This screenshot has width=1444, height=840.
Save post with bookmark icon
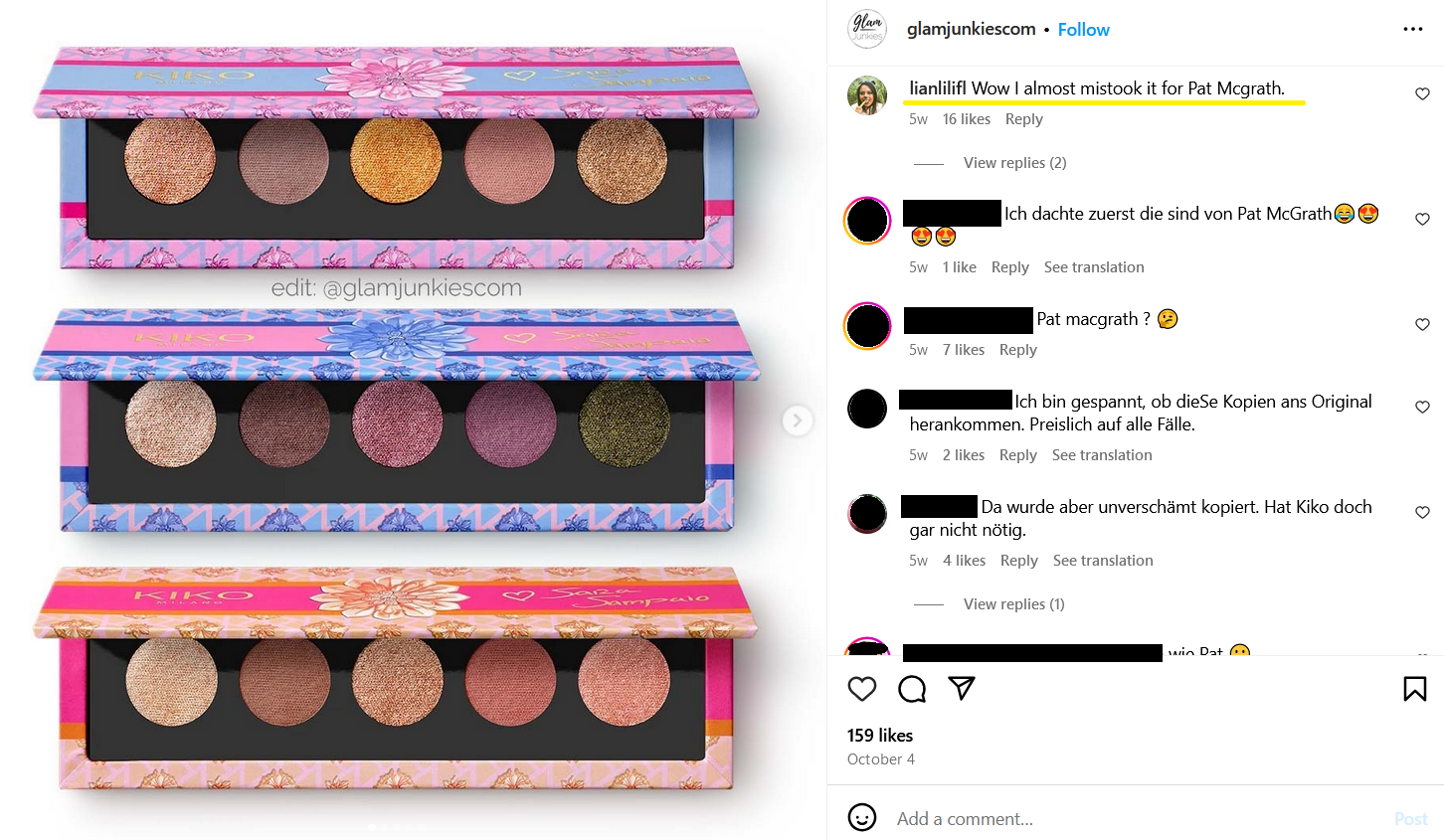coord(1415,689)
